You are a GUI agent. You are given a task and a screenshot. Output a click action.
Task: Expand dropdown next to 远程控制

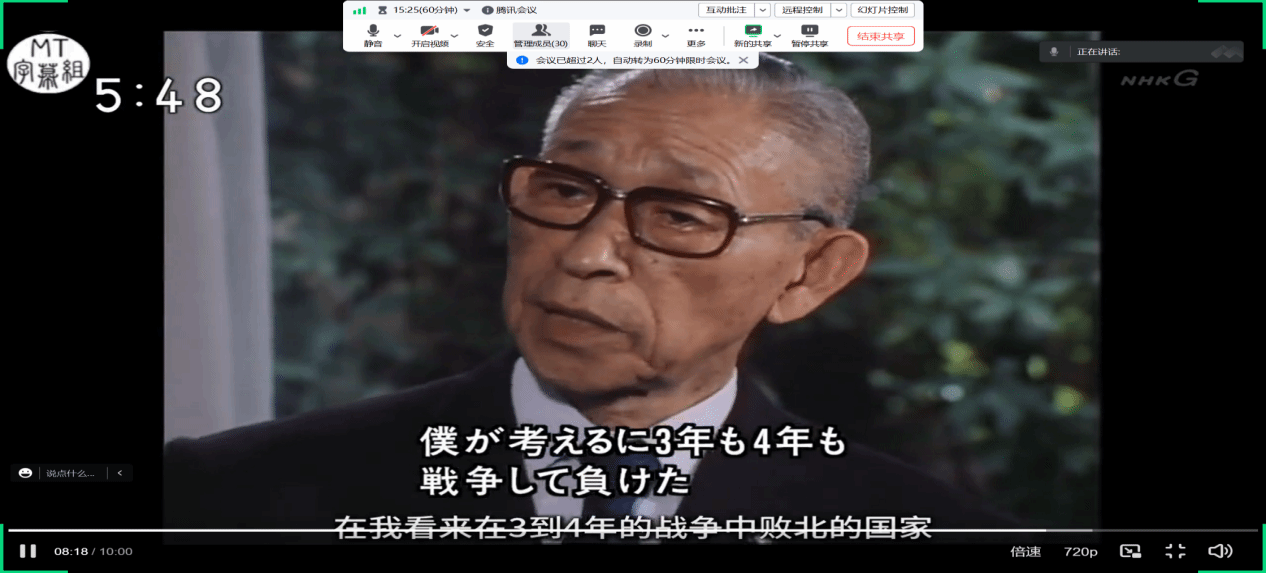click(840, 10)
